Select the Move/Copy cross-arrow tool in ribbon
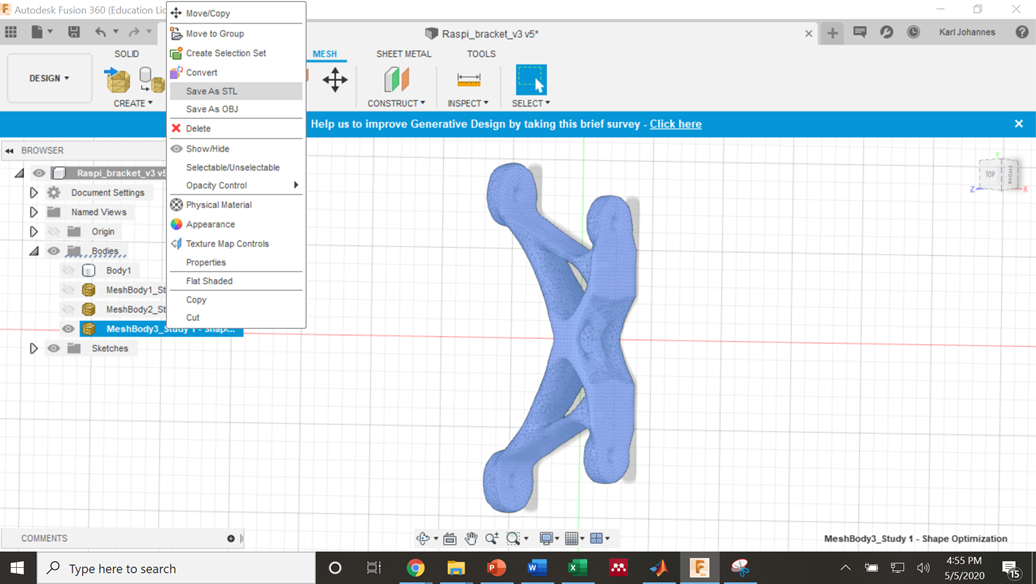 pyautogui.click(x=335, y=80)
